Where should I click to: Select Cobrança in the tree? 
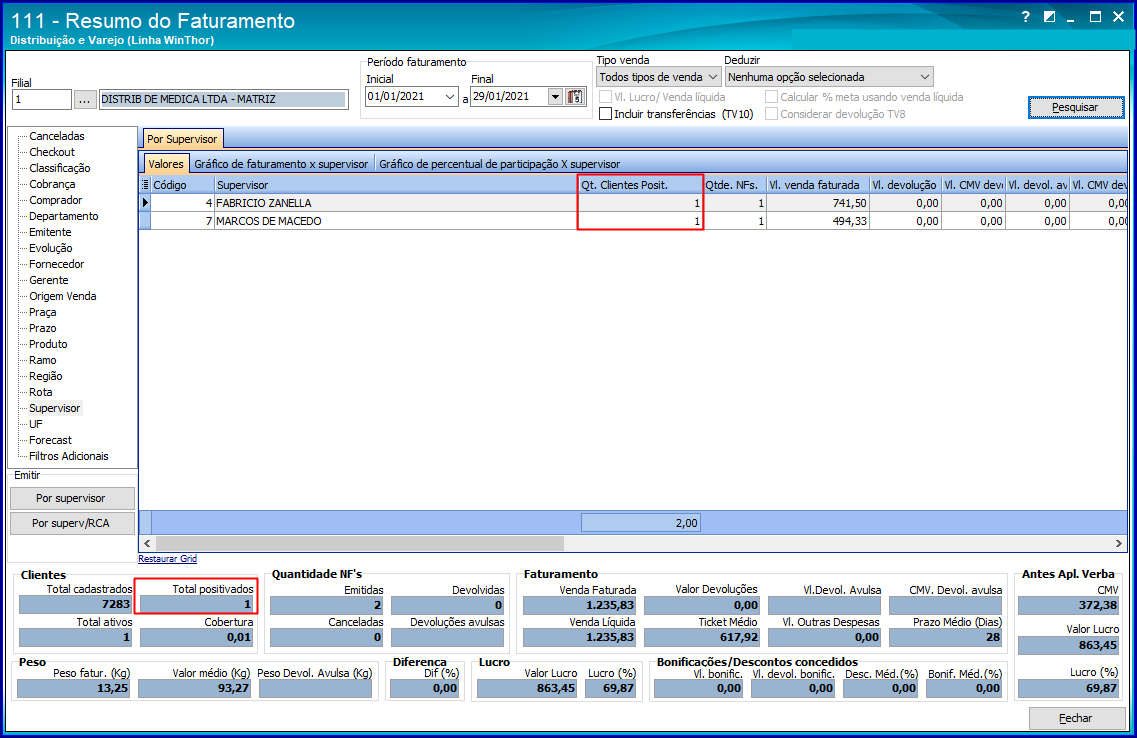coord(51,184)
